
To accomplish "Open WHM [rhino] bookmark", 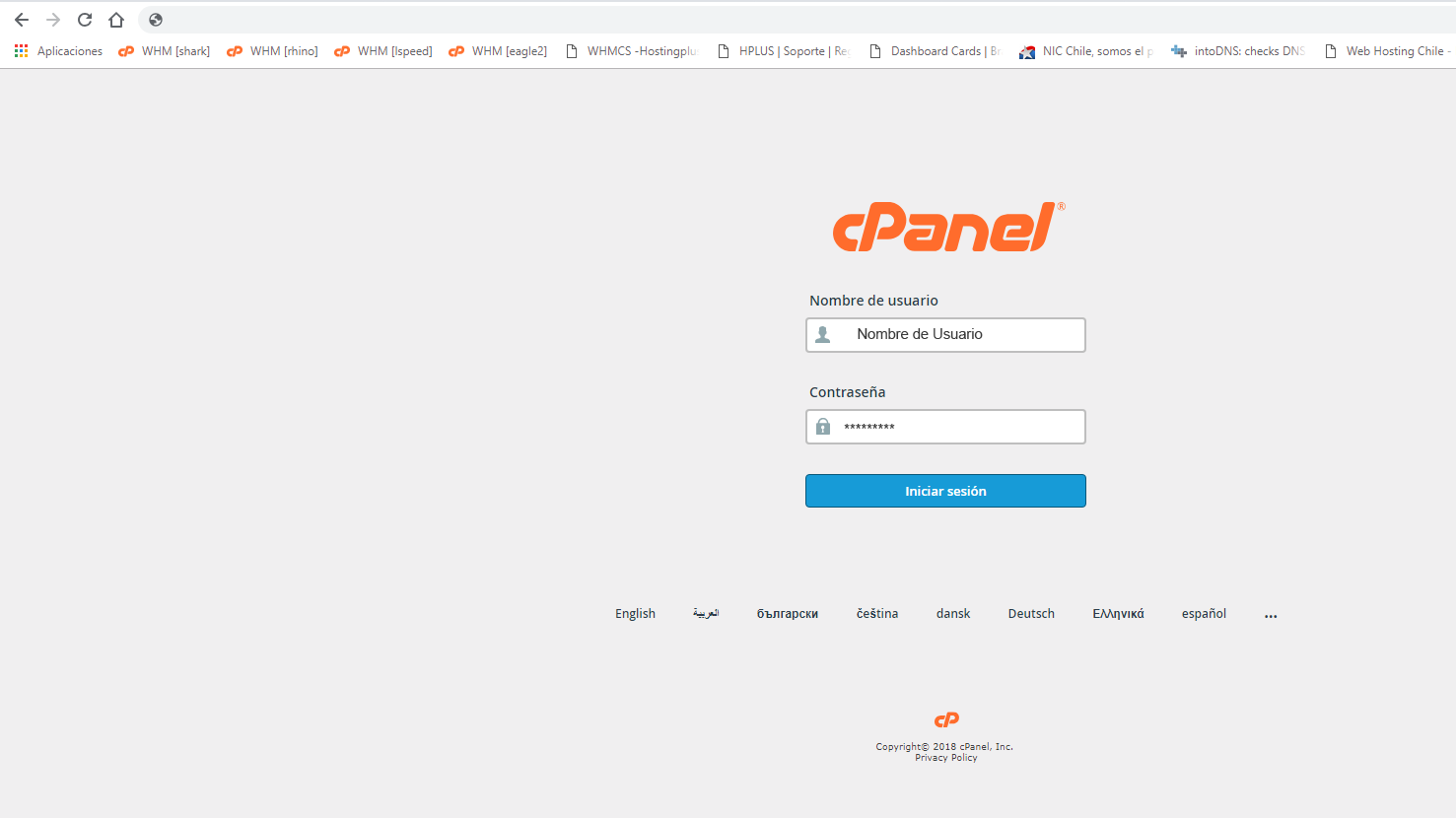I will point(273,51).
